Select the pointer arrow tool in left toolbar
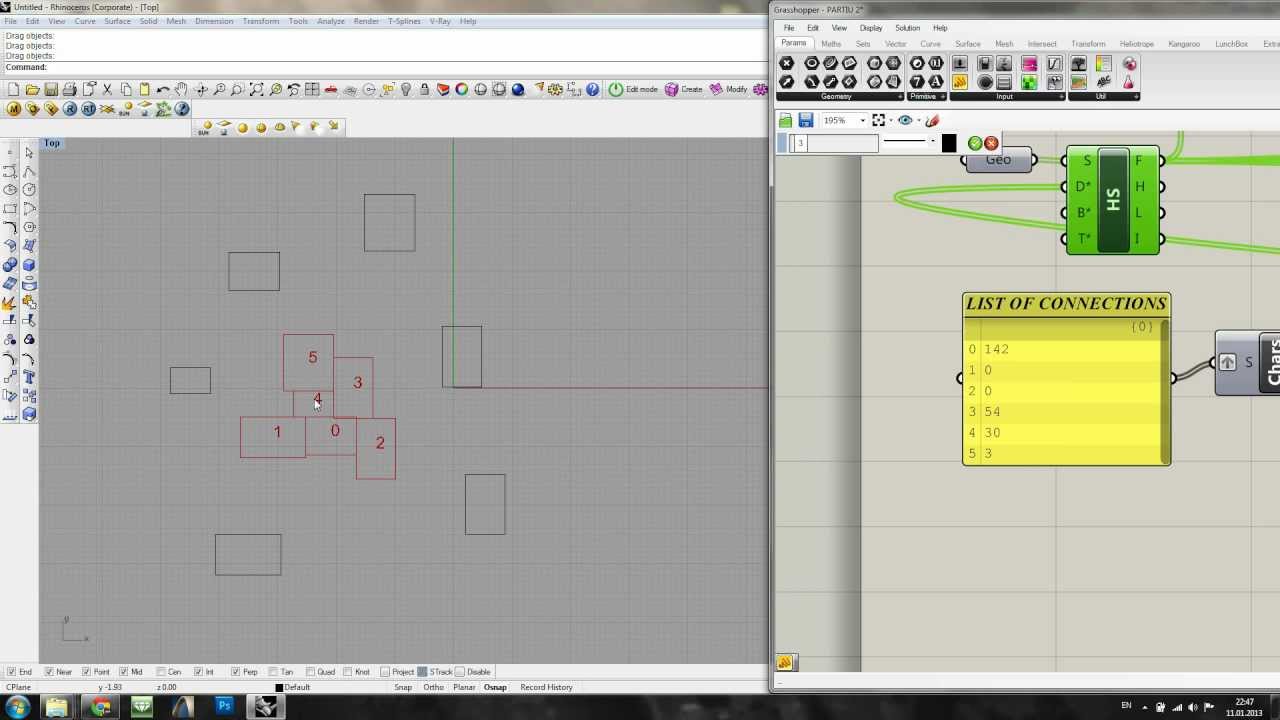This screenshot has width=1280, height=720. pos(29,152)
